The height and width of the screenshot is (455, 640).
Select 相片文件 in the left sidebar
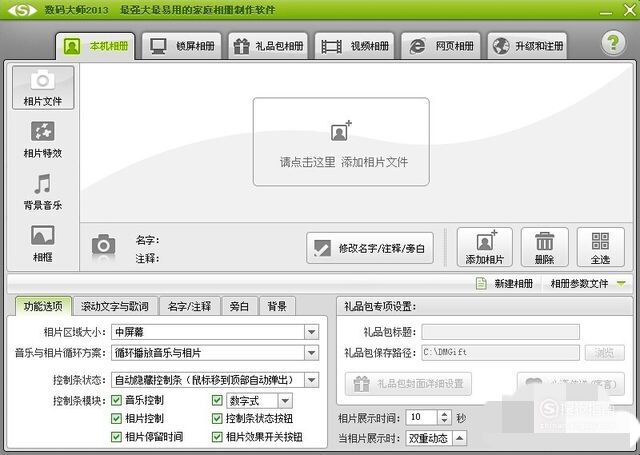point(43,88)
